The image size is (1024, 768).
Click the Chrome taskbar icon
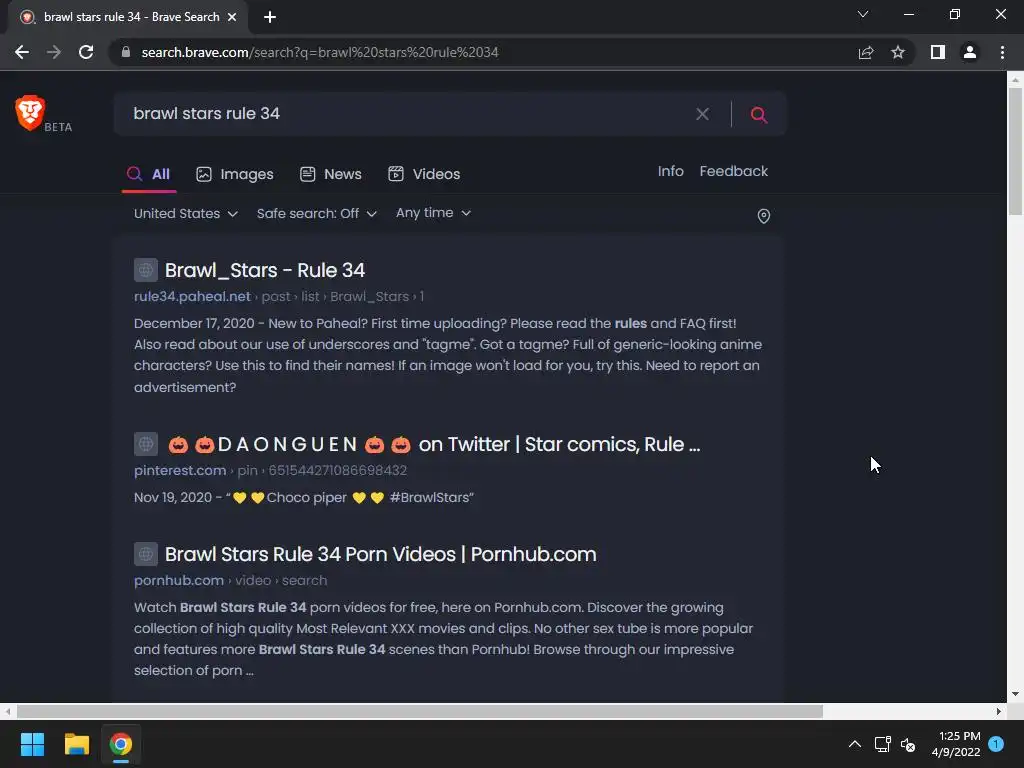tap(121, 744)
